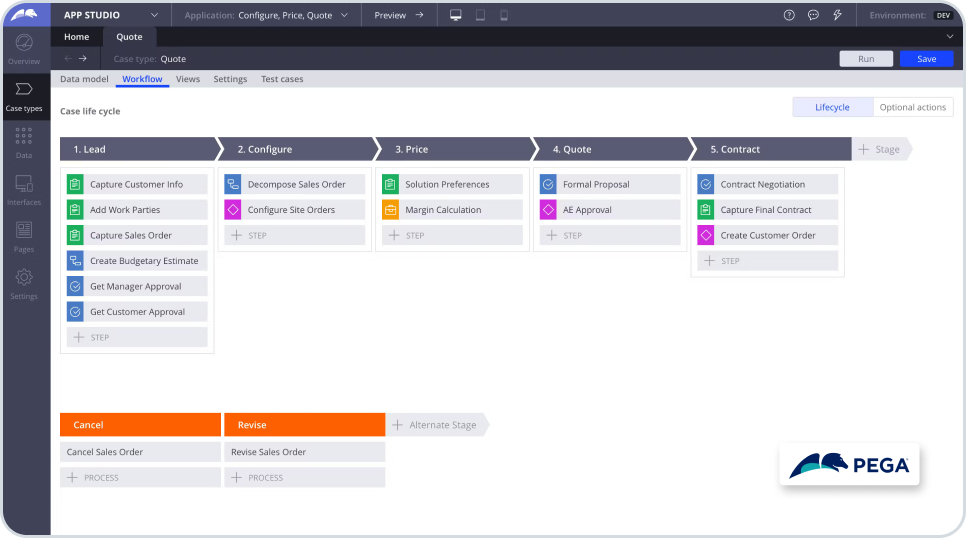Click the Run button
The width and height of the screenshot is (966, 538).
tap(866, 59)
